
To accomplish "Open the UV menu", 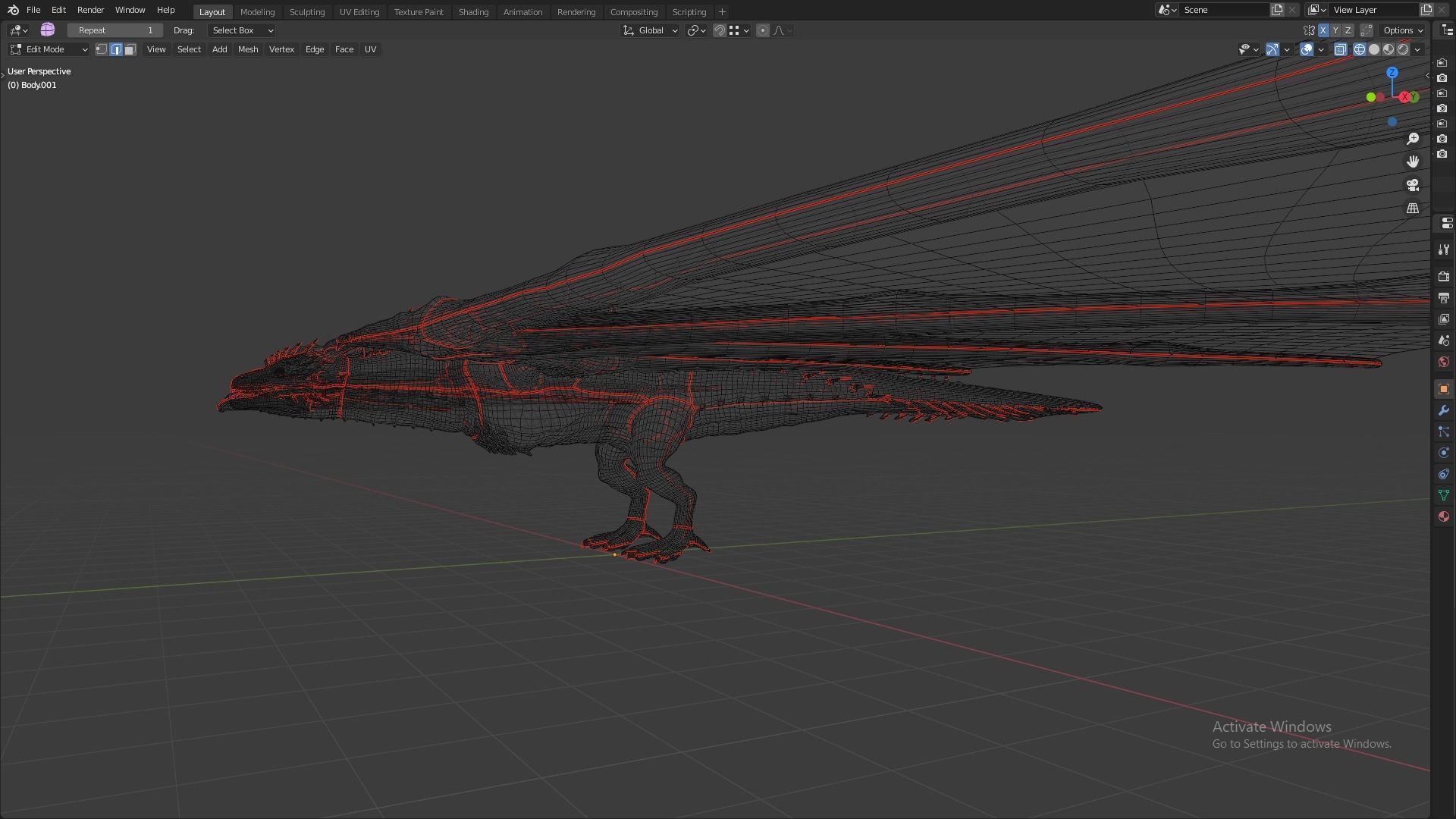I will point(370,49).
